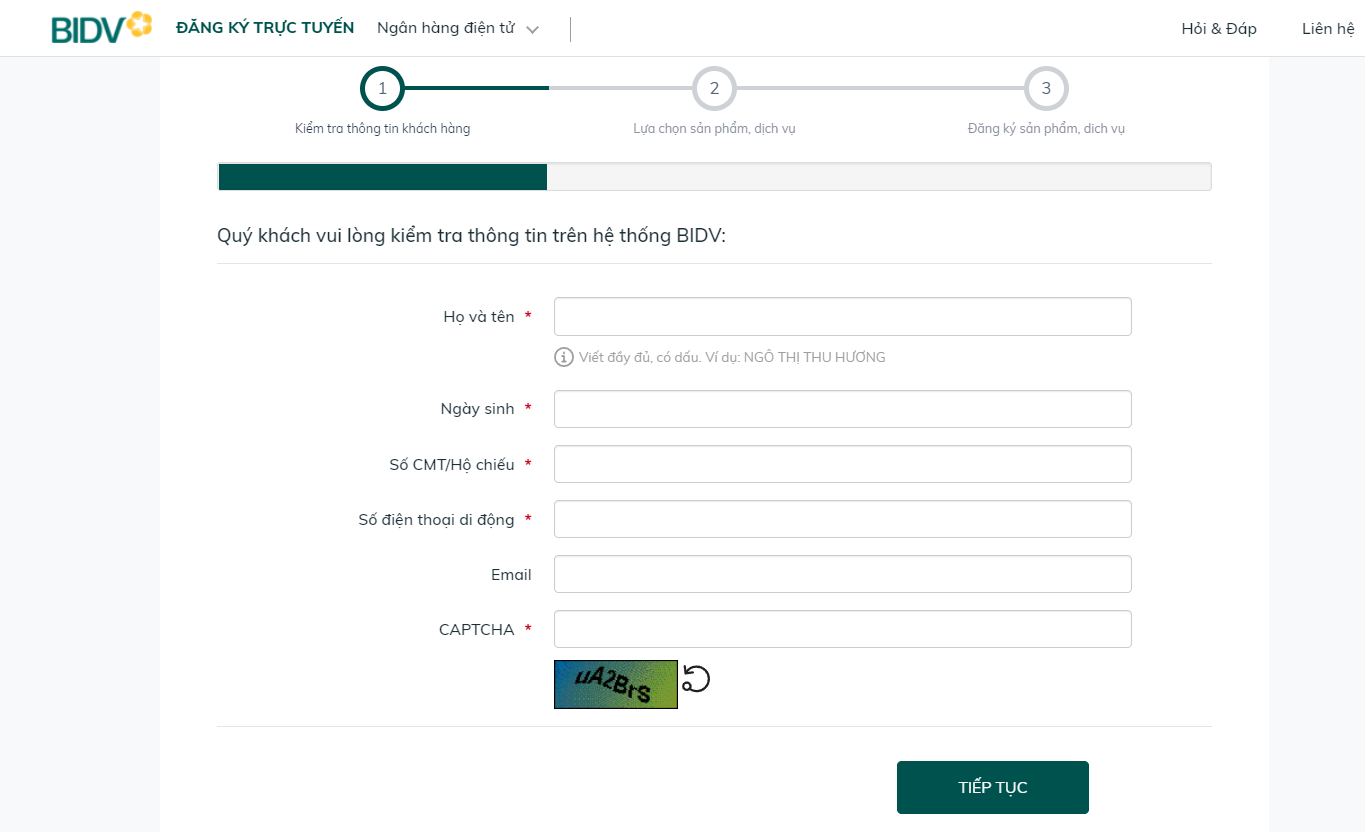The height and width of the screenshot is (832, 1365).
Task: Open the Ngân hàng điện tử dropdown
Action: pyautogui.click(x=458, y=29)
